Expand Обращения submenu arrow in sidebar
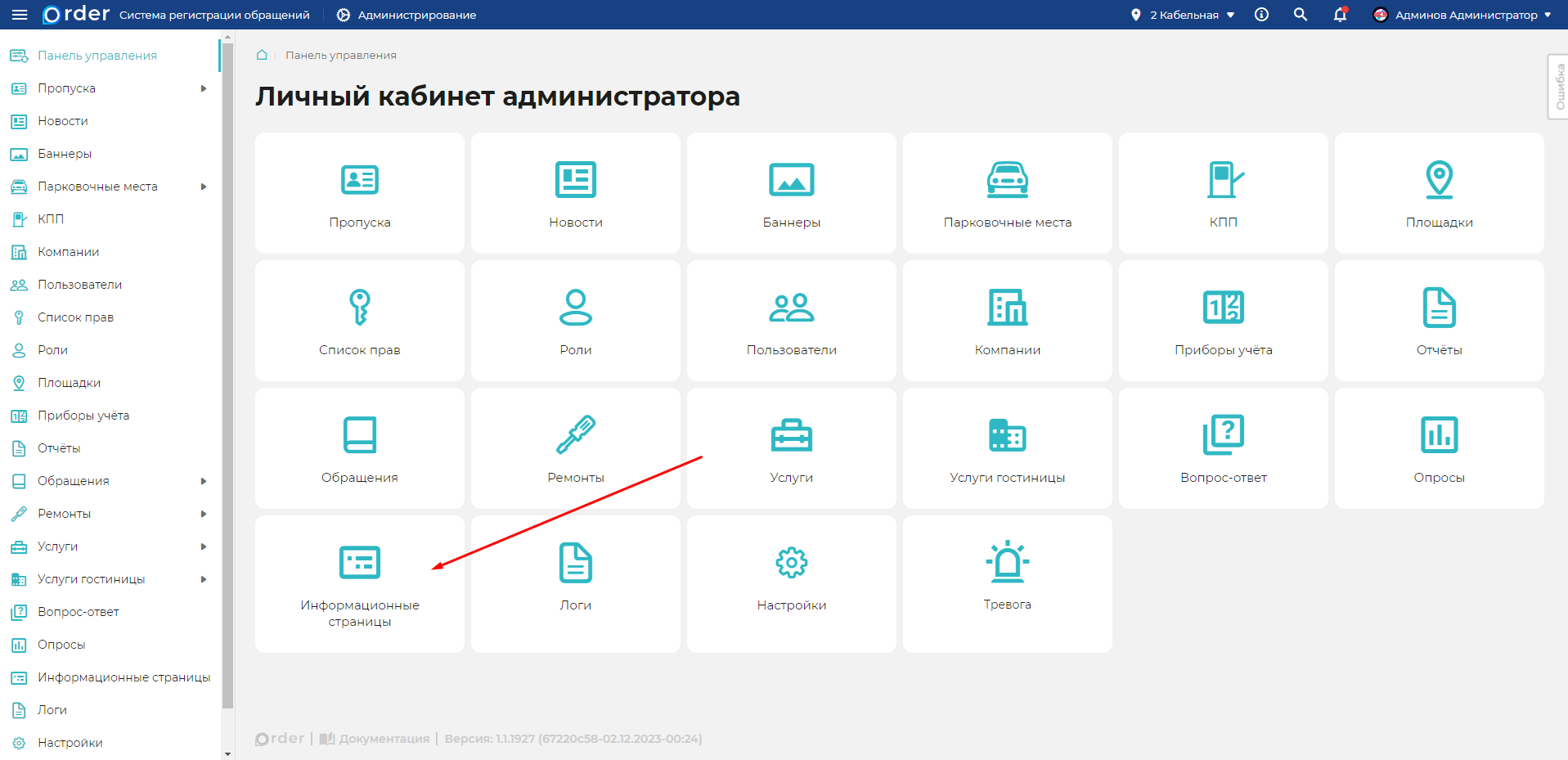Image resolution: width=1568 pixels, height=760 pixels. coord(204,481)
